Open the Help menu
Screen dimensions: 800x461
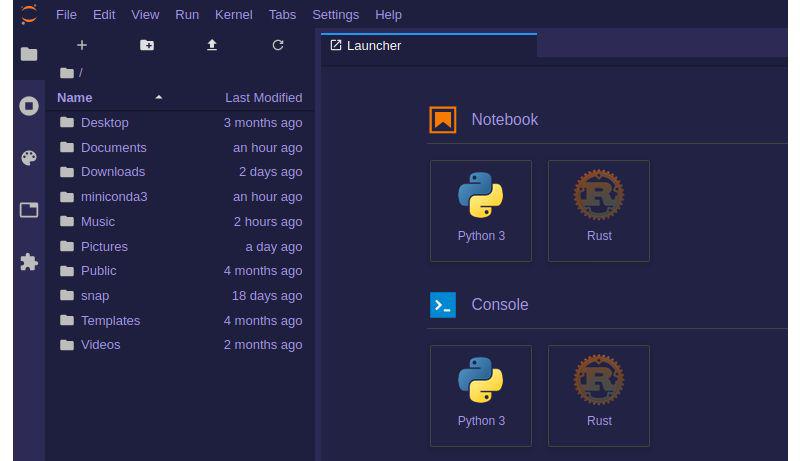(388, 15)
